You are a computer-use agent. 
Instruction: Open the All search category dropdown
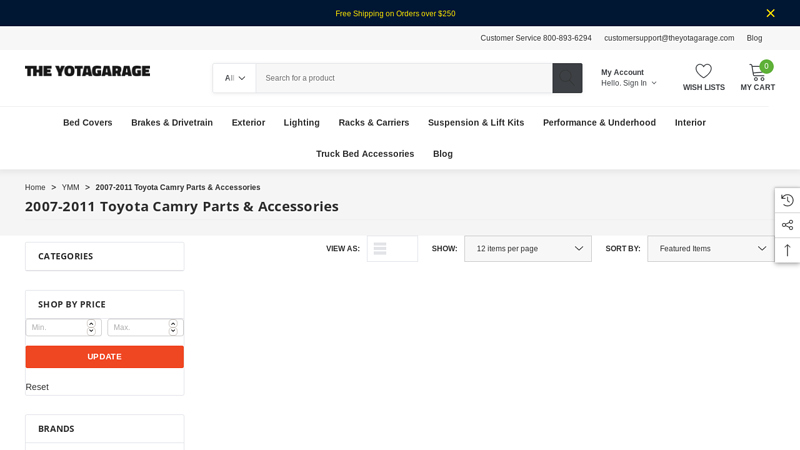[x=235, y=78]
